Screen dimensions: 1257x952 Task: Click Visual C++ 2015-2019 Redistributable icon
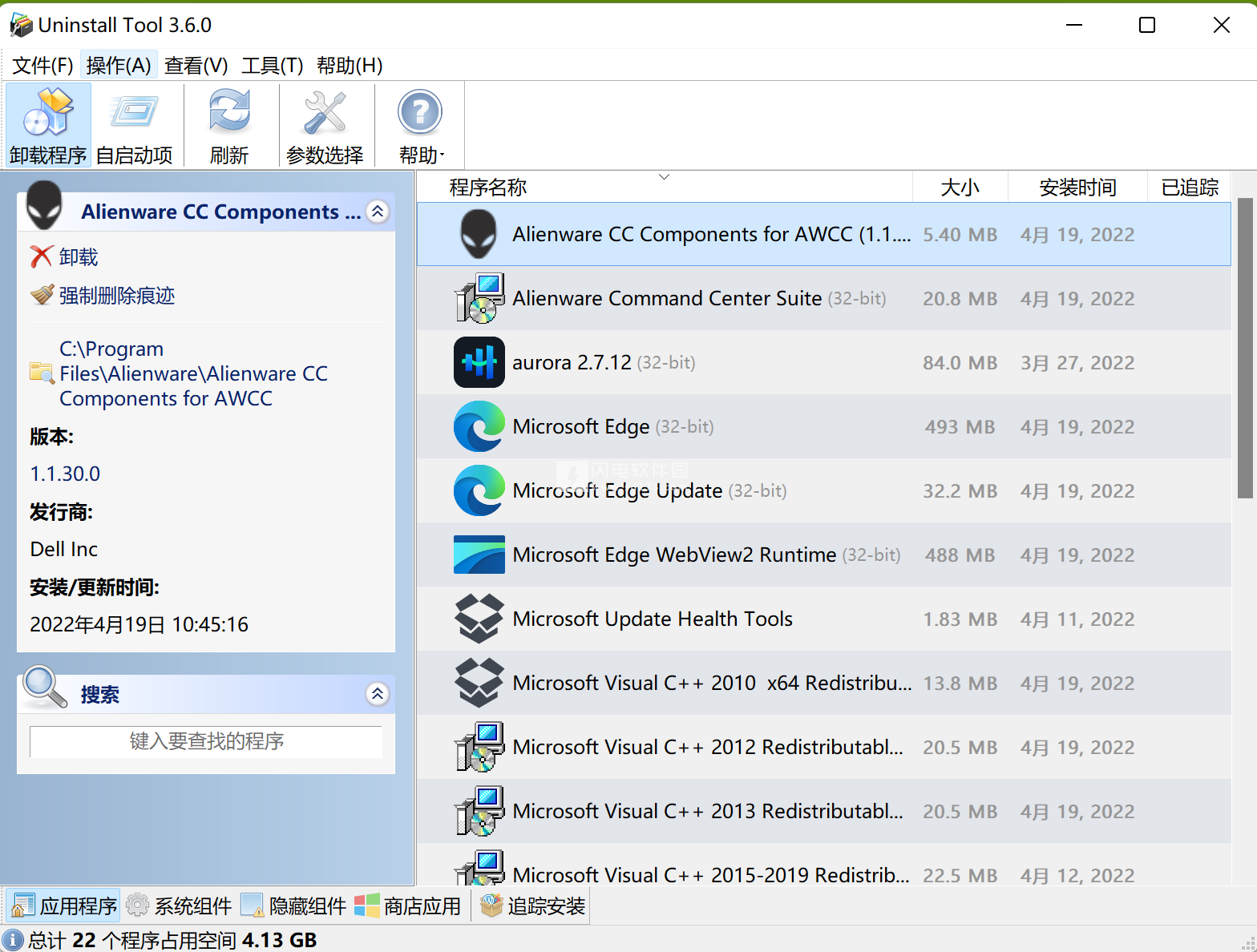[x=479, y=867]
